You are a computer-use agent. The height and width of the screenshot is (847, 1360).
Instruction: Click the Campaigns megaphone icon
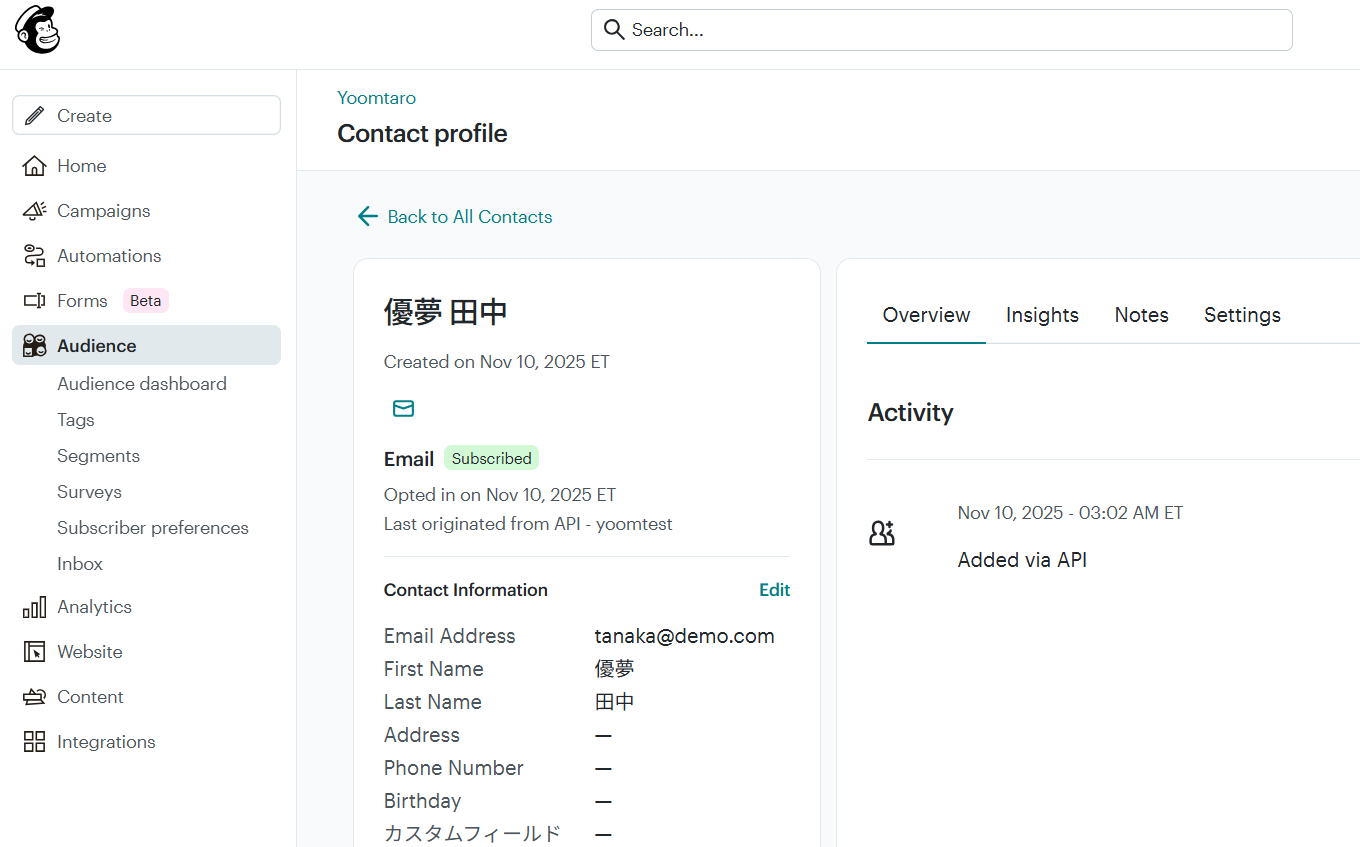tap(34, 211)
